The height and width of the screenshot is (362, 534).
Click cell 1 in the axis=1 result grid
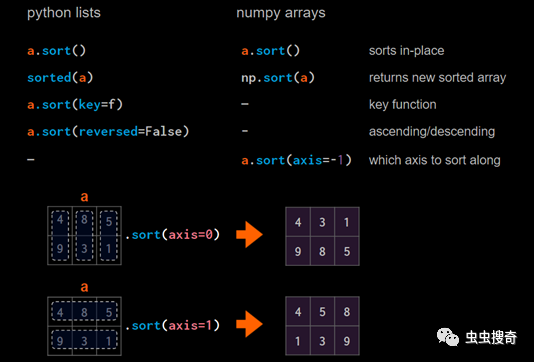coord(298,341)
